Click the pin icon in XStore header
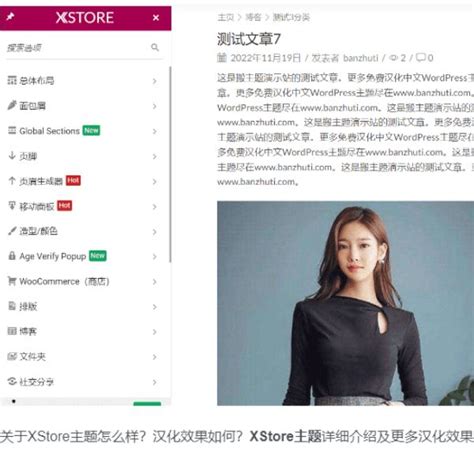The height and width of the screenshot is (474, 474). 10,16
